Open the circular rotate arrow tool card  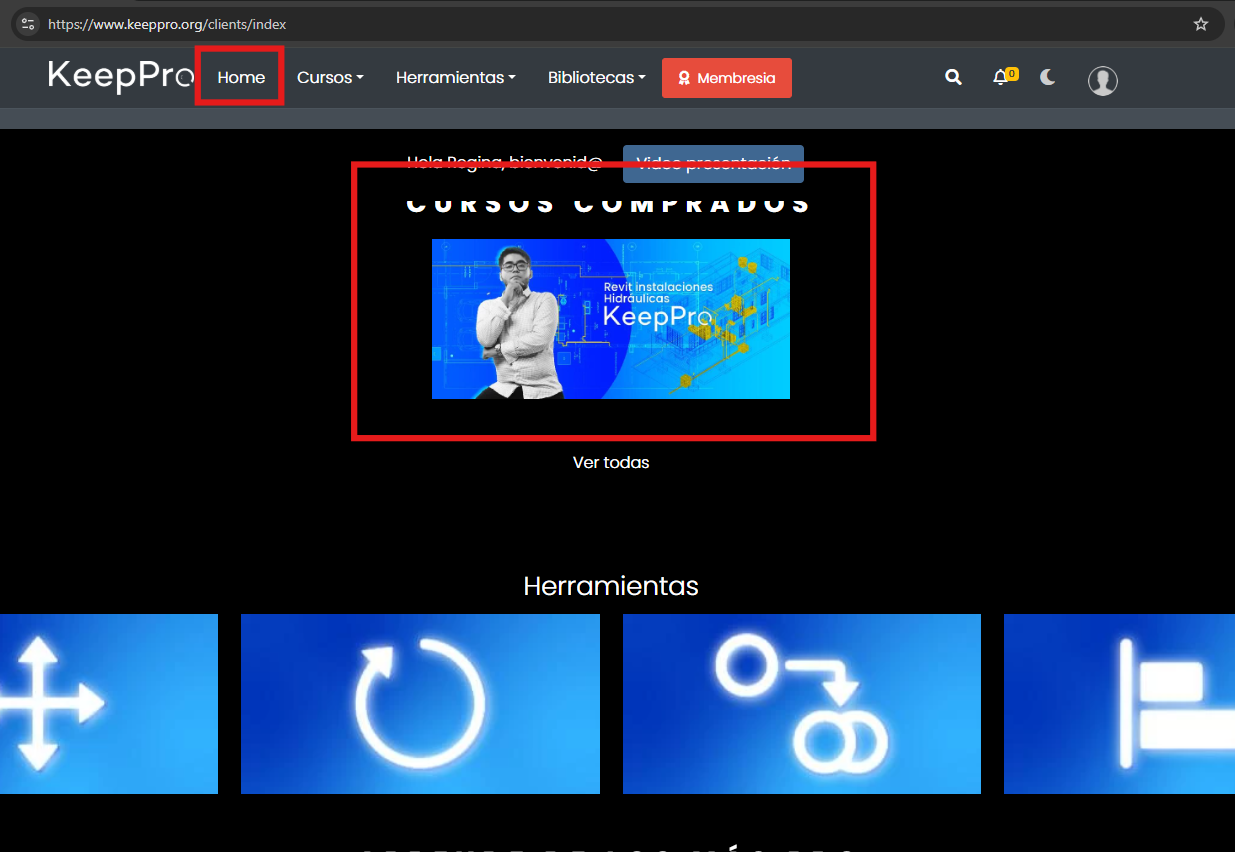click(420, 704)
